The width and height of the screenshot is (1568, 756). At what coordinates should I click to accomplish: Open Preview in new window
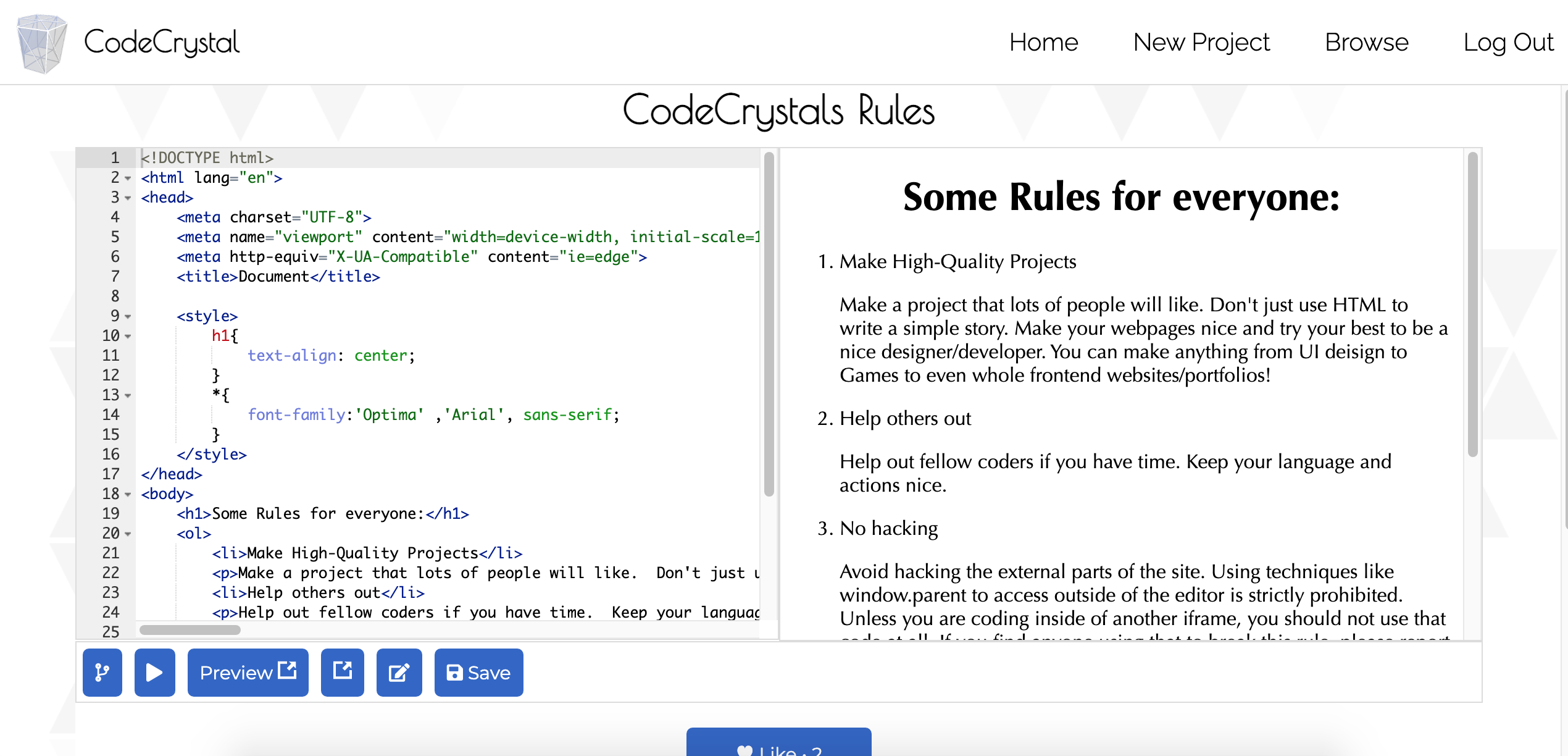point(248,673)
